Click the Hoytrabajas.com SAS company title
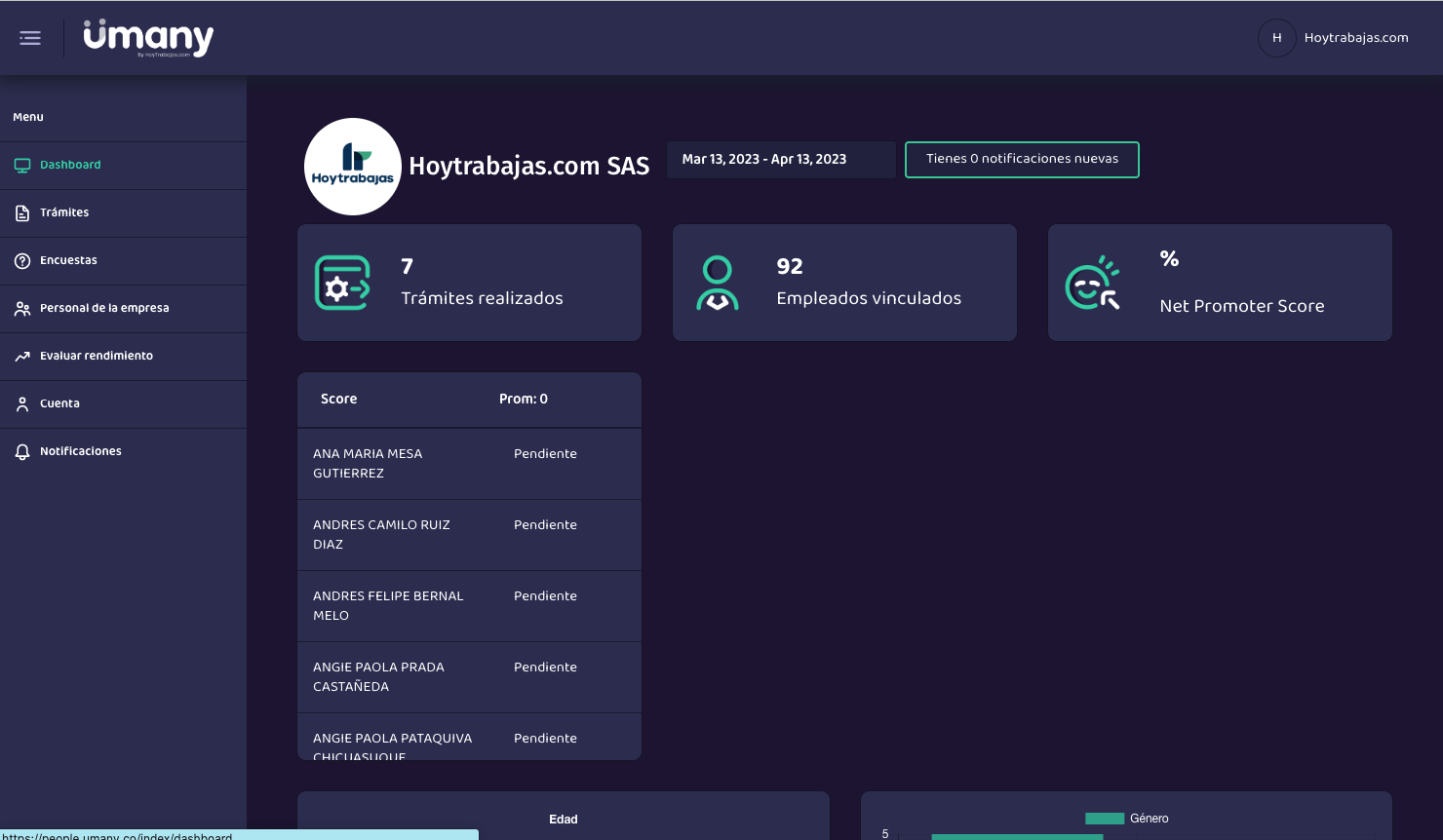 (528, 167)
